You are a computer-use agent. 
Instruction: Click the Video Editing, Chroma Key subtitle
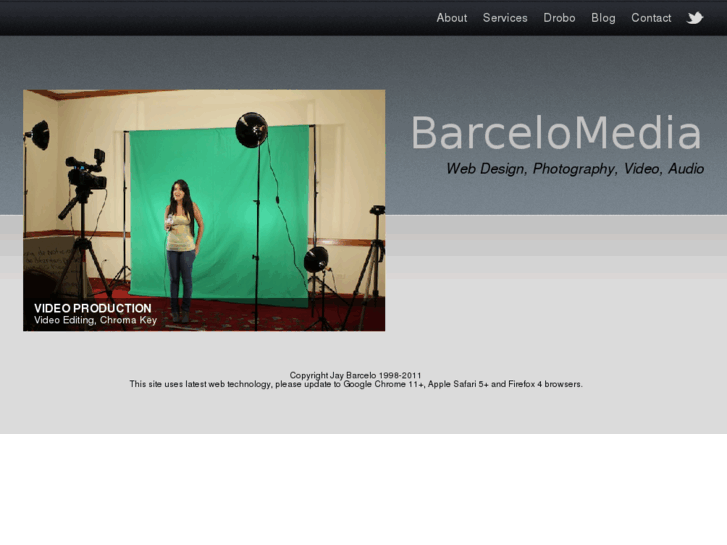pos(96,320)
